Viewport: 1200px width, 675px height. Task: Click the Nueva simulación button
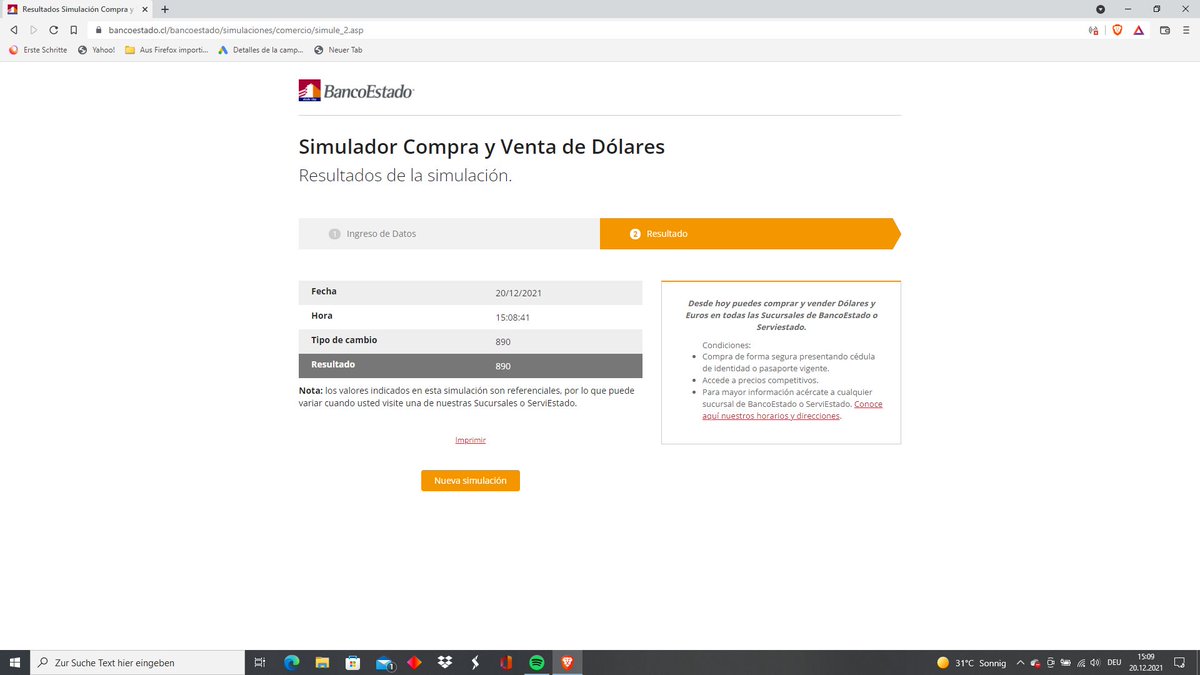pos(470,481)
